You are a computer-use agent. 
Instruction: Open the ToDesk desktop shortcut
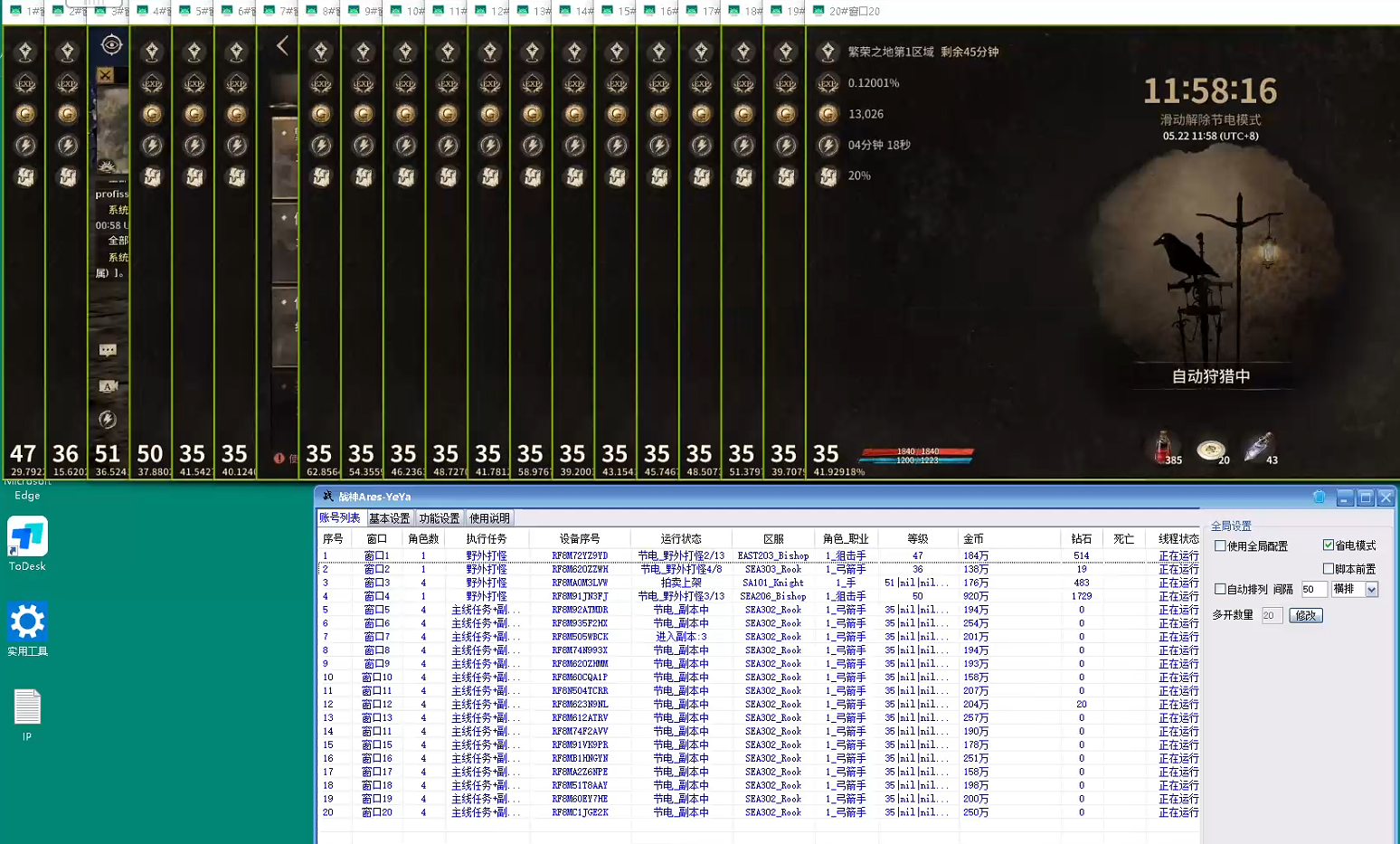pyautogui.click(x=27, y=544)
